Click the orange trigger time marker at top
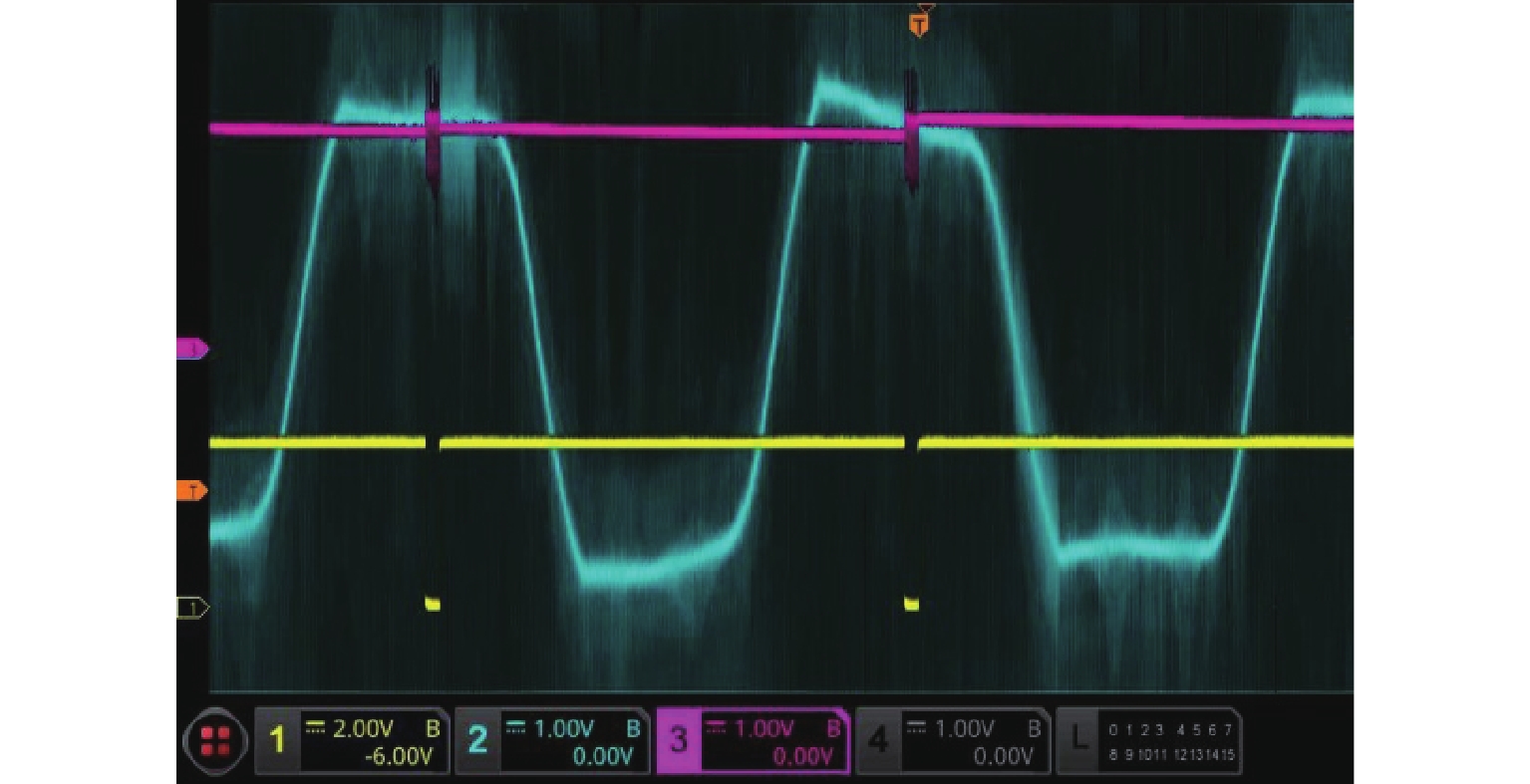The height and width of the screenshot is (784, 1530). click(x=919, y=24)
